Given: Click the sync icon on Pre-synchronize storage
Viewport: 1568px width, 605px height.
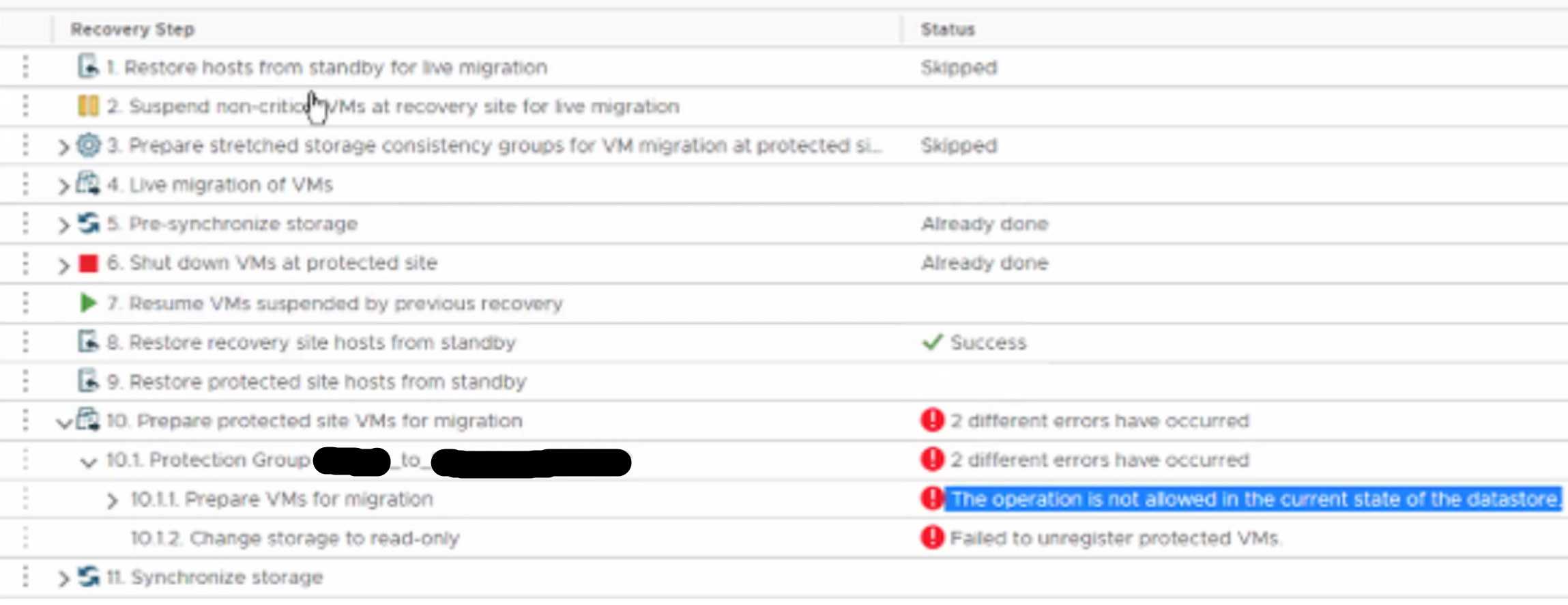Looking at the screenshot, I should [x=88, y=223].
